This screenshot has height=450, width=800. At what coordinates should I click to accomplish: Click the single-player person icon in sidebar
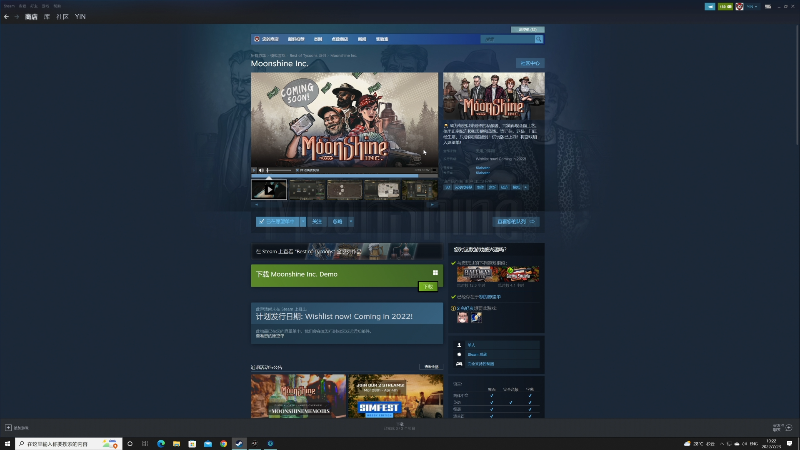459,345
